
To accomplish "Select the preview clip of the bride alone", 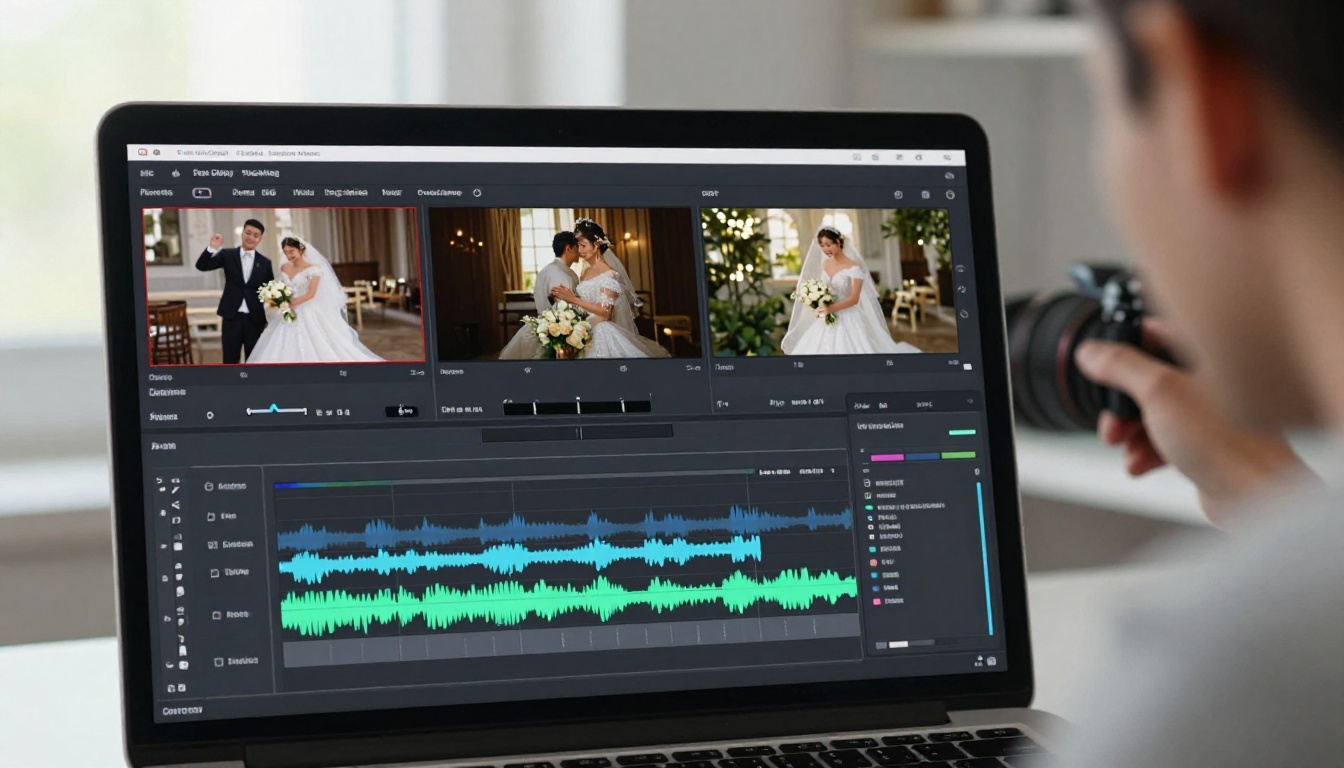I will [x=830, y=281].
